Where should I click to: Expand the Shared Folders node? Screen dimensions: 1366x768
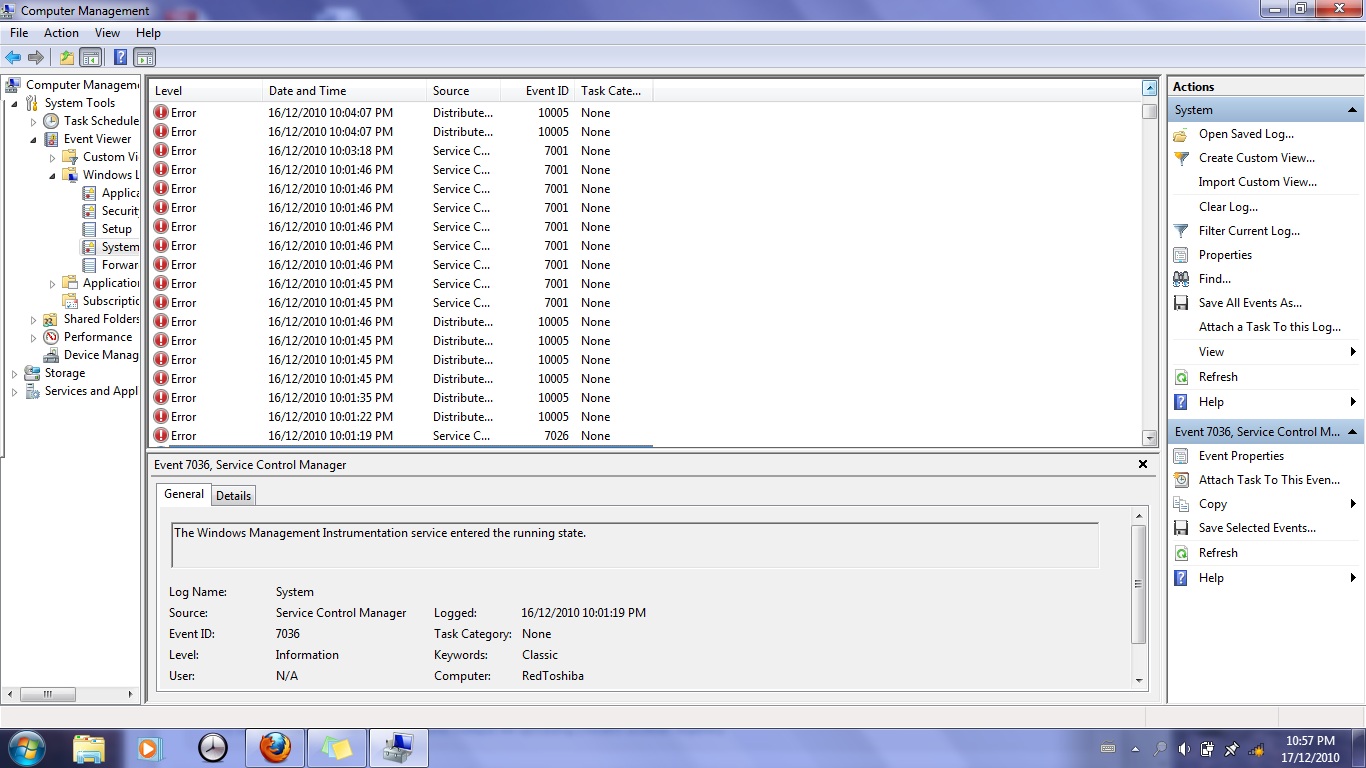tap(33, 319)
